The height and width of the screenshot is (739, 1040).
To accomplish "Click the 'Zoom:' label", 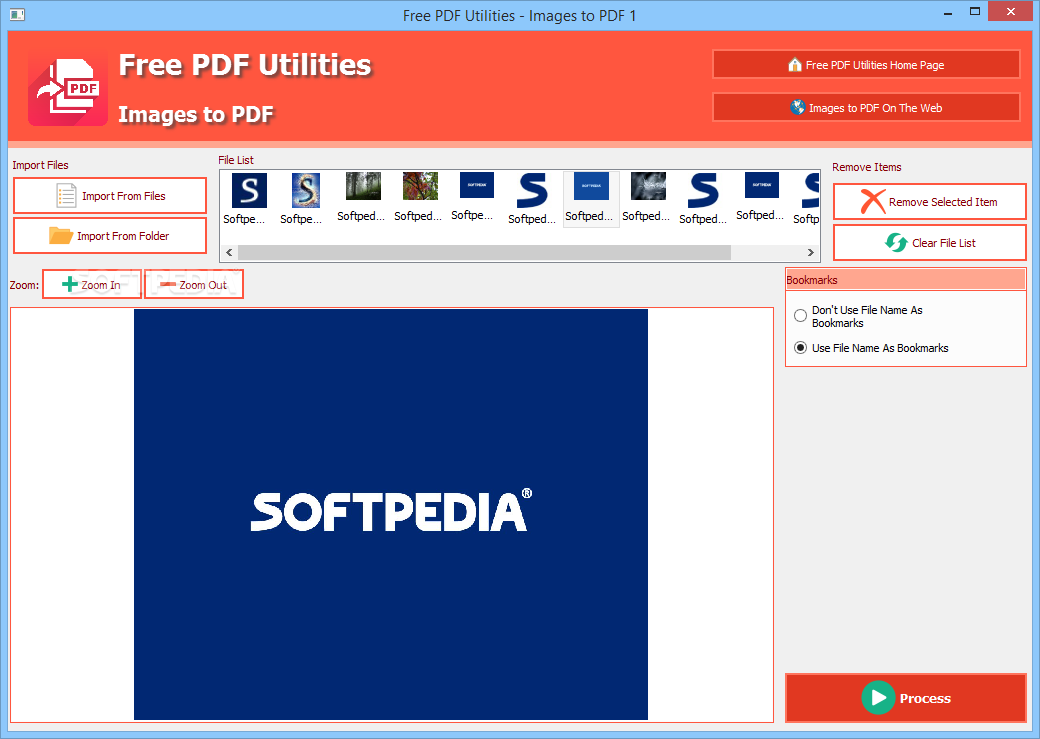I will [x=24, y=285].
